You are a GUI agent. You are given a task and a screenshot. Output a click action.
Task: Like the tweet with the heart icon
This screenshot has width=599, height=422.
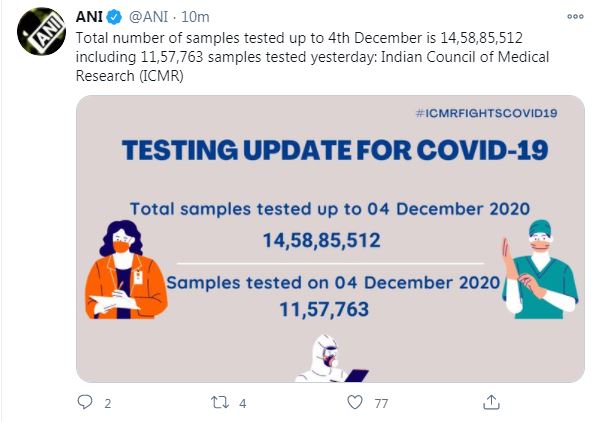[x=355, y=402]
